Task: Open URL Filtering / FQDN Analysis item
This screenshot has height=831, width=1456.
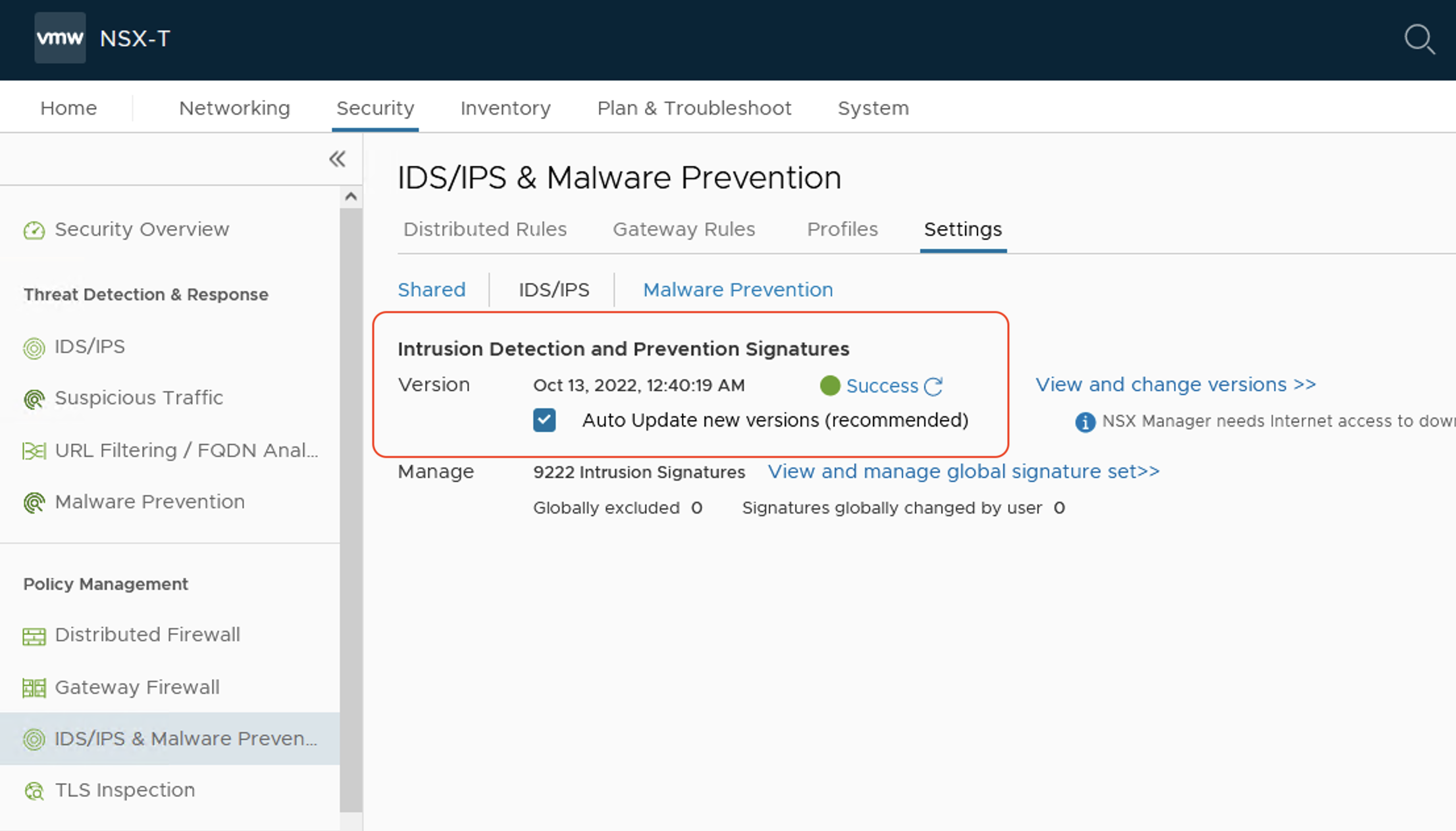Action: [x=186, y=450]
